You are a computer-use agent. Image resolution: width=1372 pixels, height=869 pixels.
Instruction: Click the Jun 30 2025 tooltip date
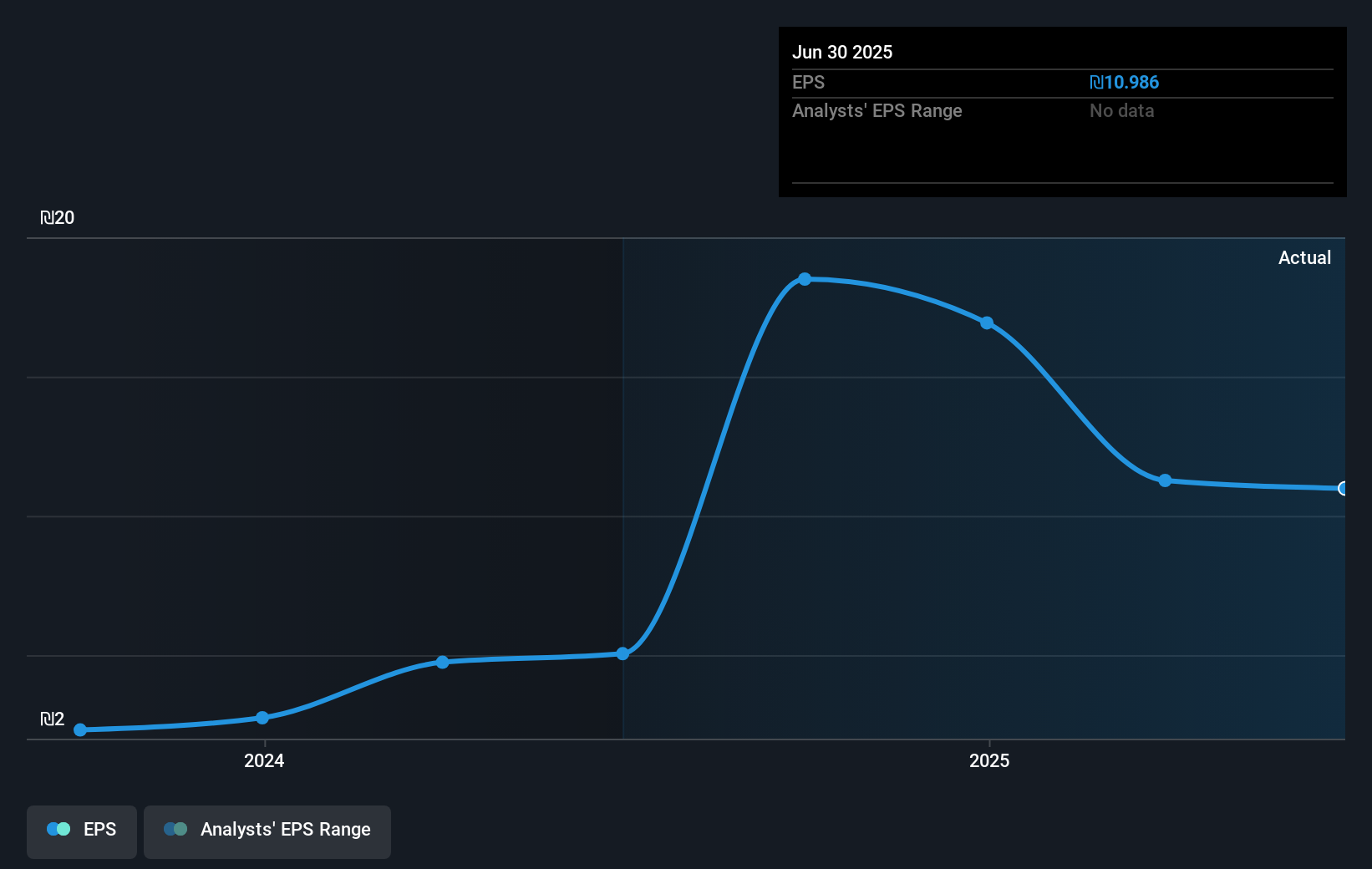(x=842, y=52)
